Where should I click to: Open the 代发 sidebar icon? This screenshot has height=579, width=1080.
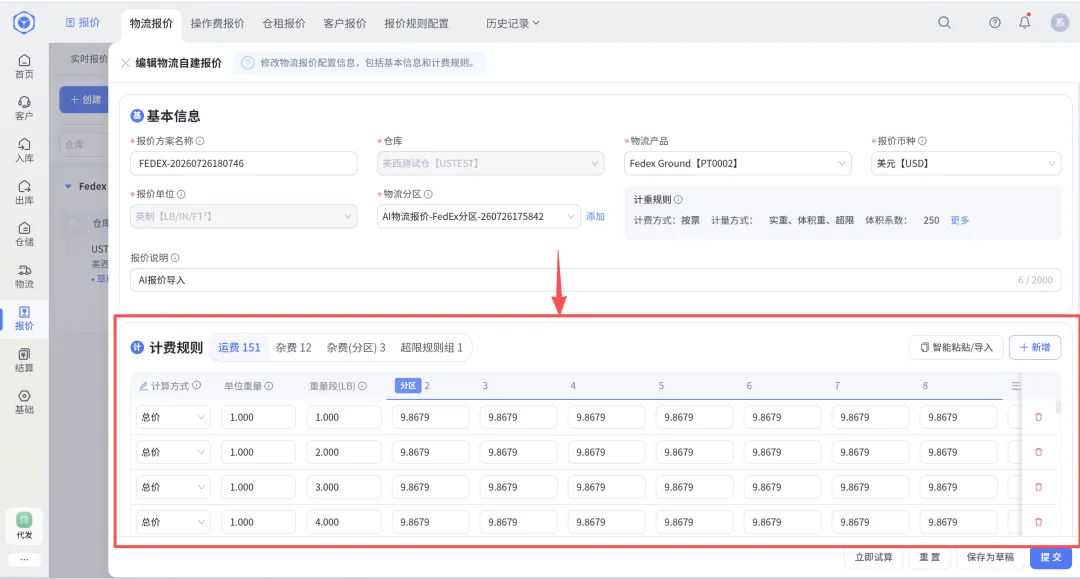(24, 526)
